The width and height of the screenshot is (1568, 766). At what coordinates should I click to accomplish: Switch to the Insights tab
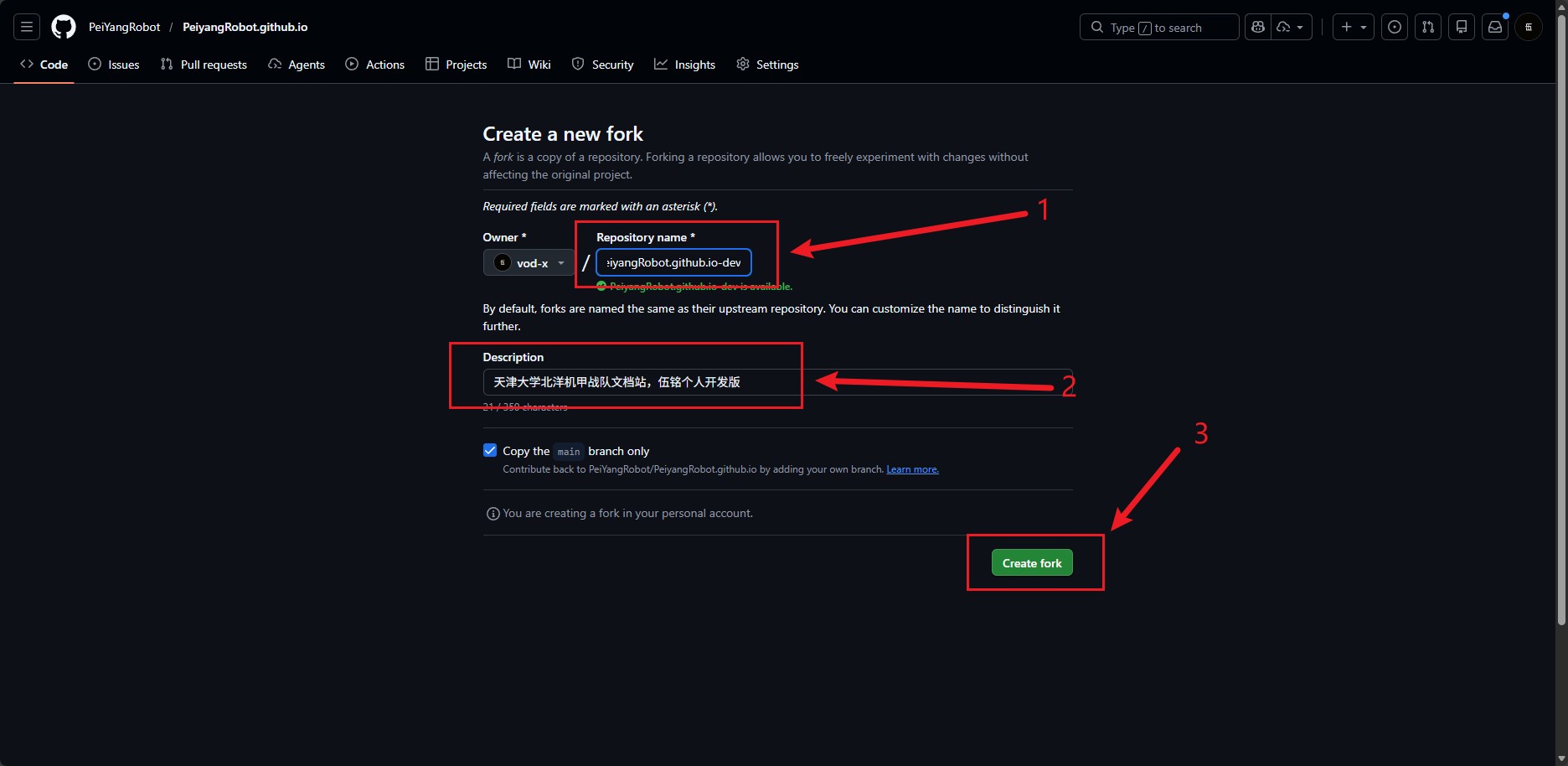684,65
